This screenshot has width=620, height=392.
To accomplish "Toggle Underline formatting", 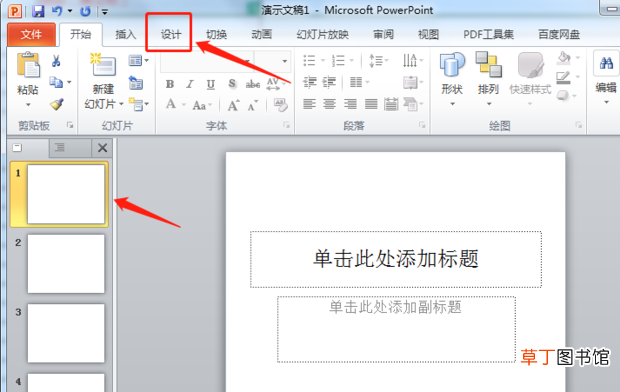I will [x=211, y=84].
